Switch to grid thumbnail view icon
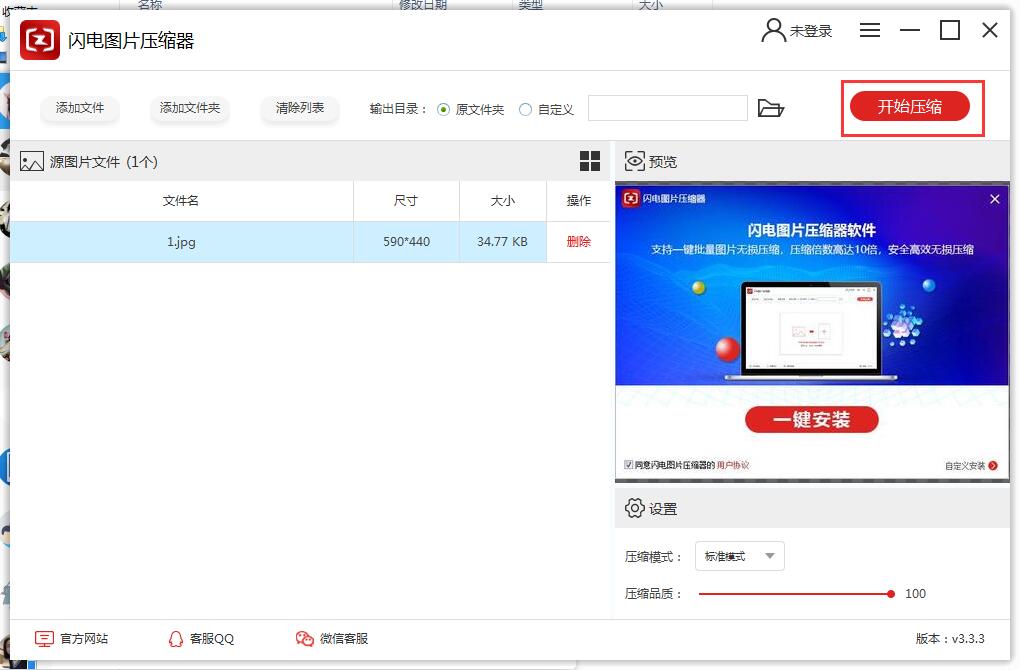The height and width of the screenshot is (670, 1020). click(590, 161)
